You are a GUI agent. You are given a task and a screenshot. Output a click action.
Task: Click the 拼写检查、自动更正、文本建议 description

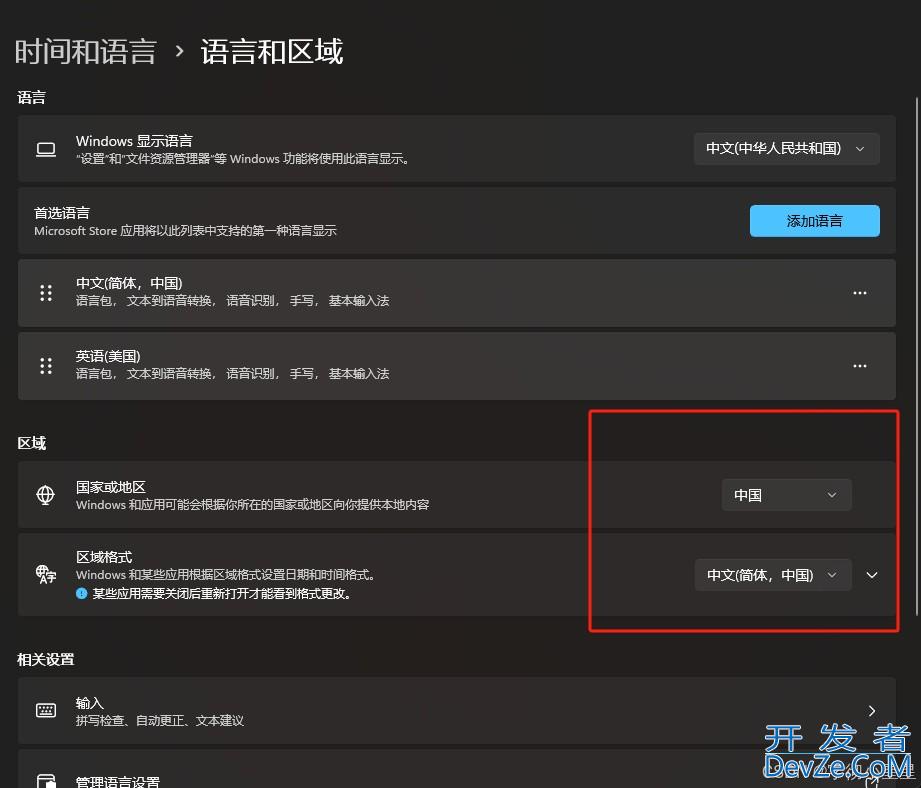(160, 720)
